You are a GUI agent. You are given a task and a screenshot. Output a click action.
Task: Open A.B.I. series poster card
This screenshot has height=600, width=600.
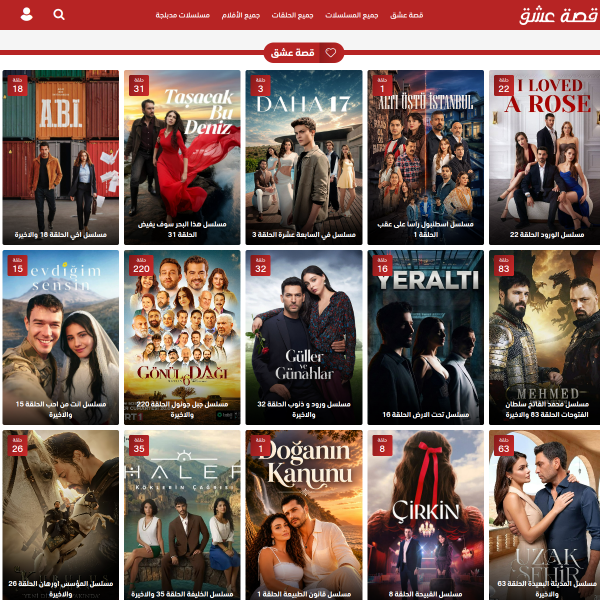[x=60, y=157]
